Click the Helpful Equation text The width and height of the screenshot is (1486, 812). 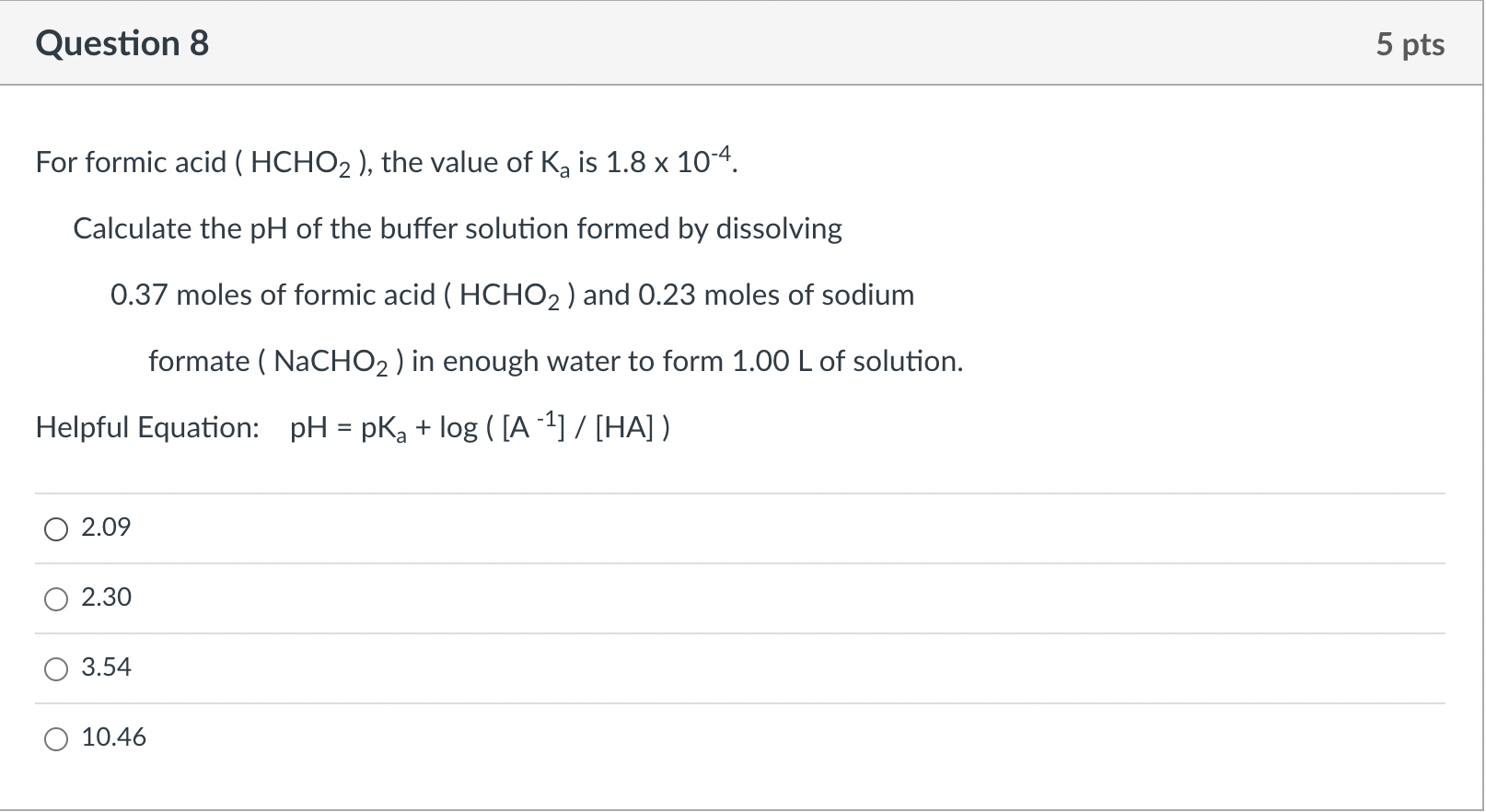click(146, 426)
